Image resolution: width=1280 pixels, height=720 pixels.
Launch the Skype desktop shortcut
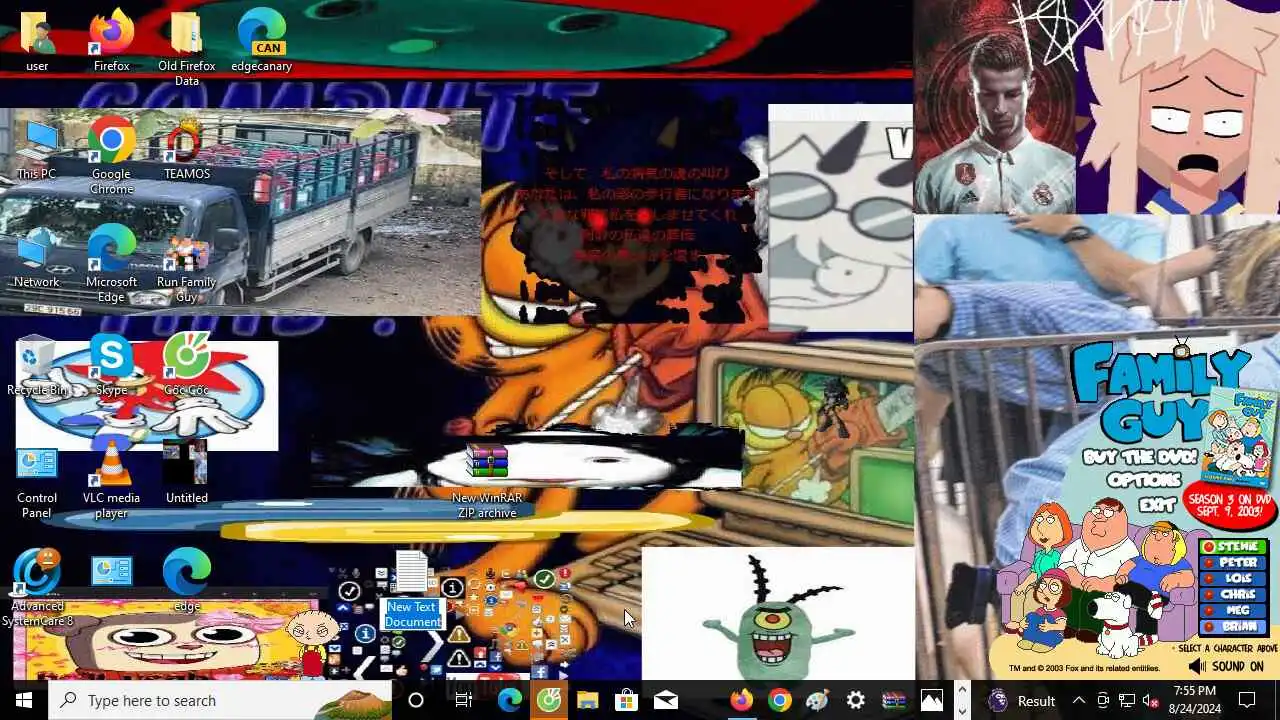[x=111, y=366]
